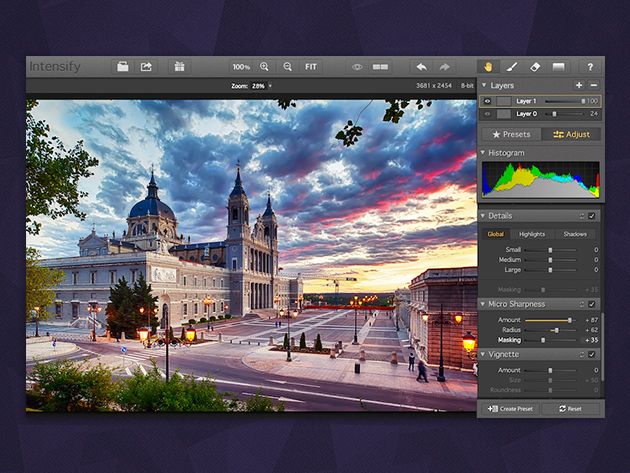Click the Micro Sharpness Amount slider handle
Viewport: 630px width, 473px height.
click(570, 319)
